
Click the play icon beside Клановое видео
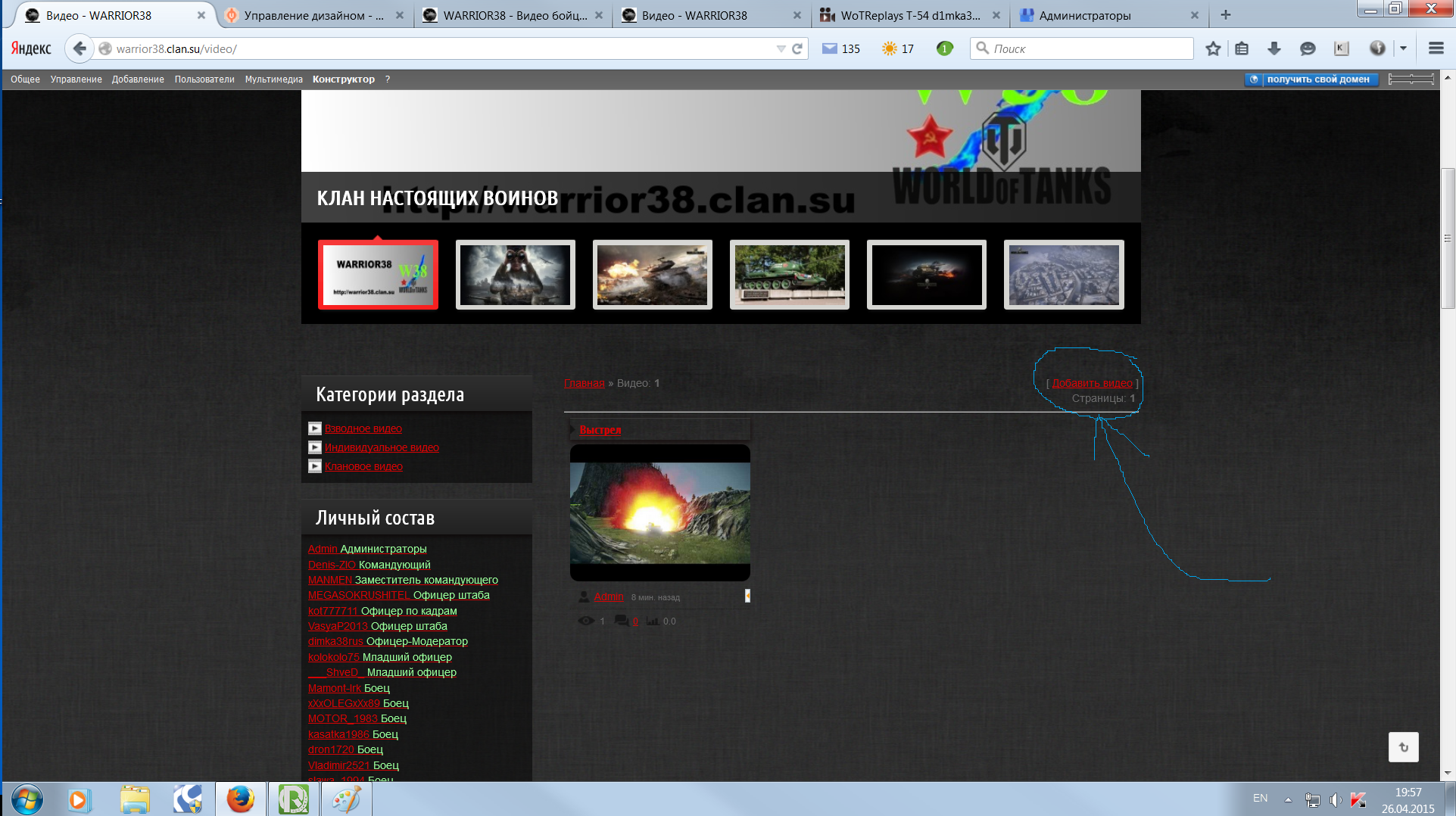(315, 466)
